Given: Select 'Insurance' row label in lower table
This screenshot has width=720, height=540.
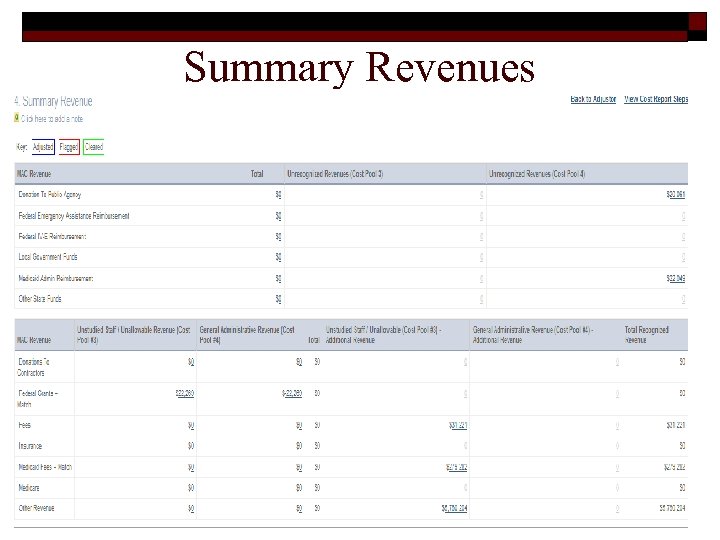Looking at the screenshot, I should click(30, 446).
